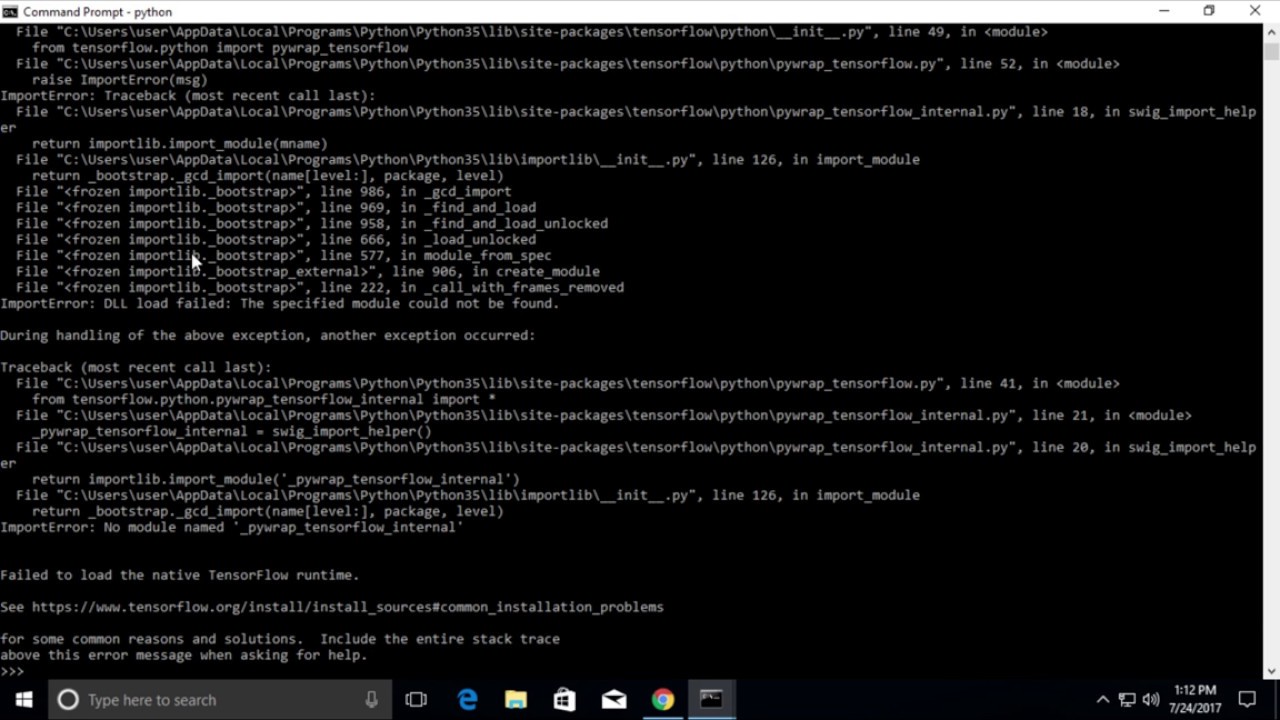This screenshot has height=720, width=1280.
Task: Open the volume control tray icon
Action: (1151, 699)
